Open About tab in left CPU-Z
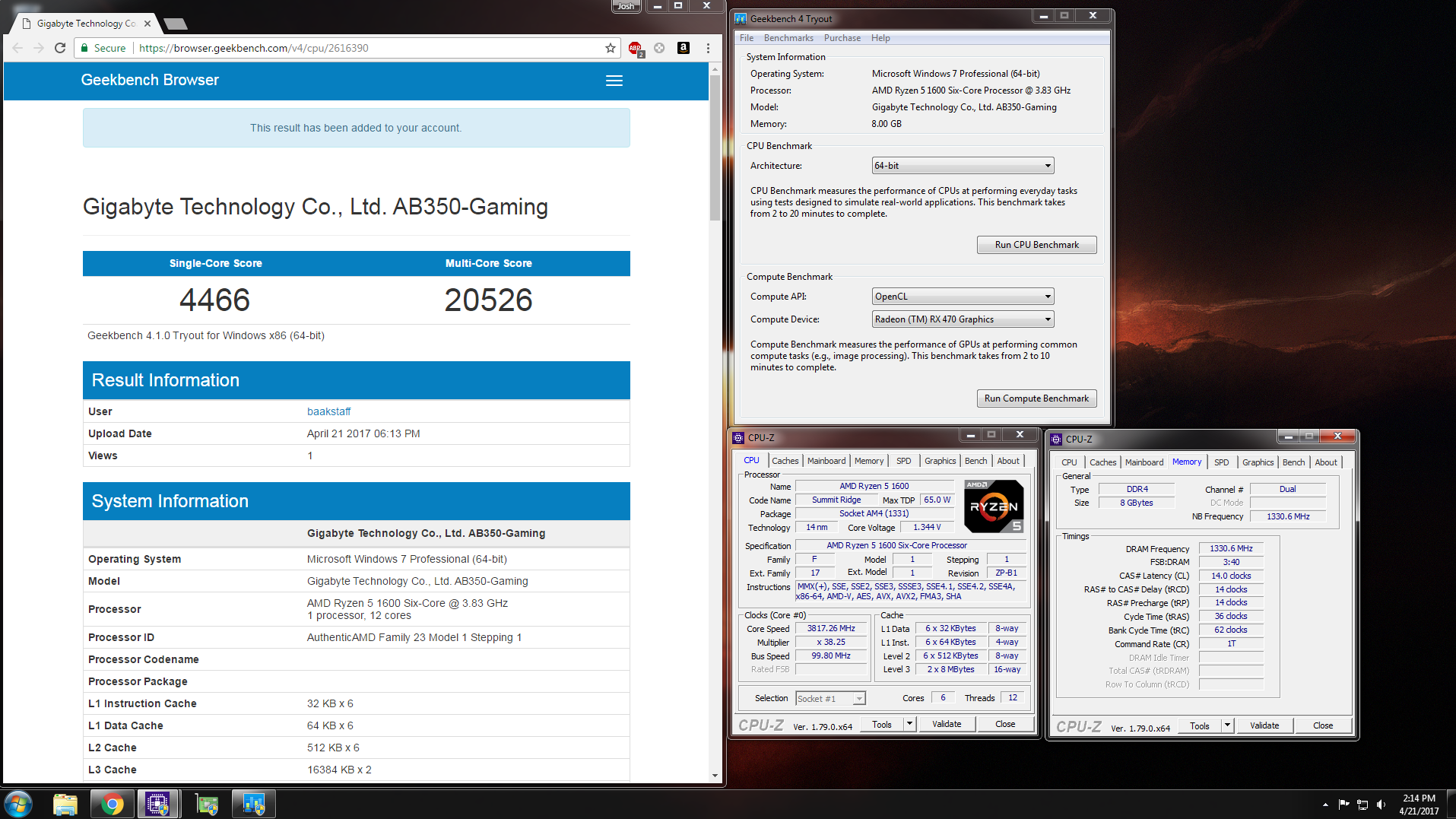Screen dimensions: 1456x819 pos(1008,461)
